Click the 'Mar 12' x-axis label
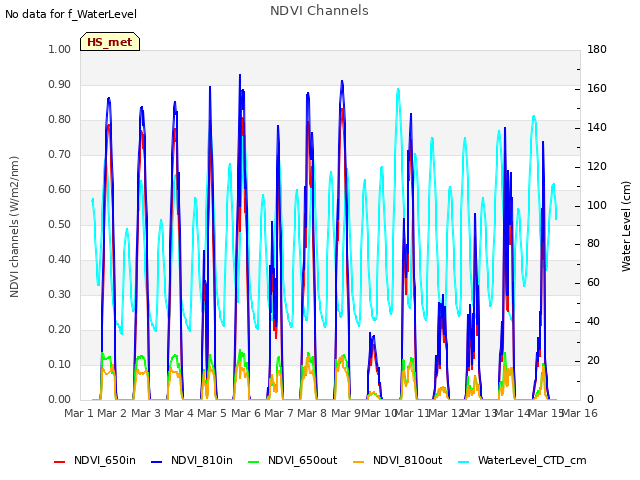640x480 pixels. 446,413
